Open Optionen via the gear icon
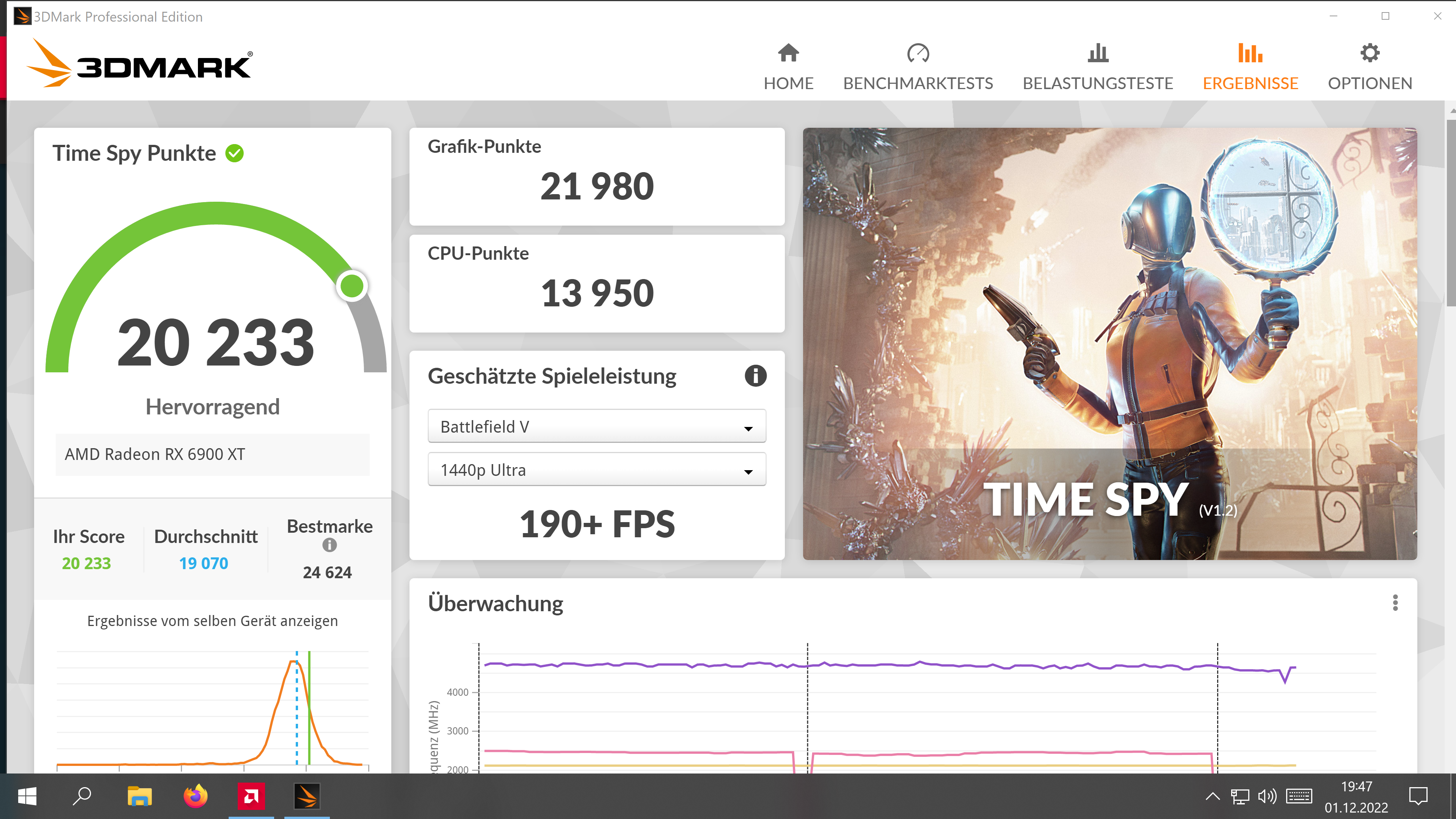Viewport: 1456px width, 819px height. click(x=1369, y=53)
